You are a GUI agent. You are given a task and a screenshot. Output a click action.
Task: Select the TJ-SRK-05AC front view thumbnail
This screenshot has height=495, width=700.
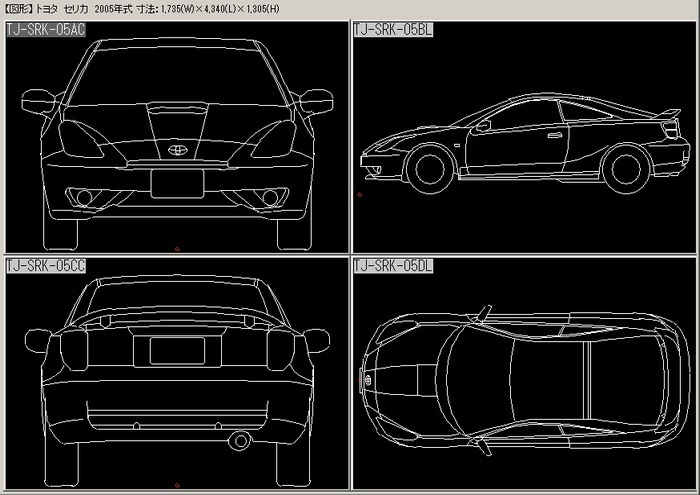177,137
